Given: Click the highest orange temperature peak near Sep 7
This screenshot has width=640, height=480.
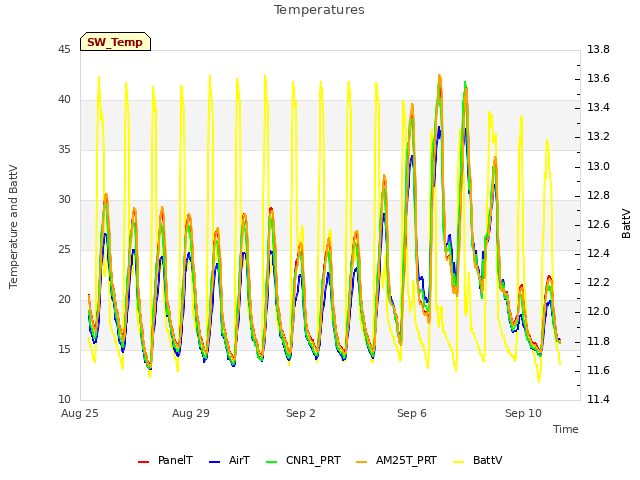Looking at the screenshot, I should [x=440, y=76].
